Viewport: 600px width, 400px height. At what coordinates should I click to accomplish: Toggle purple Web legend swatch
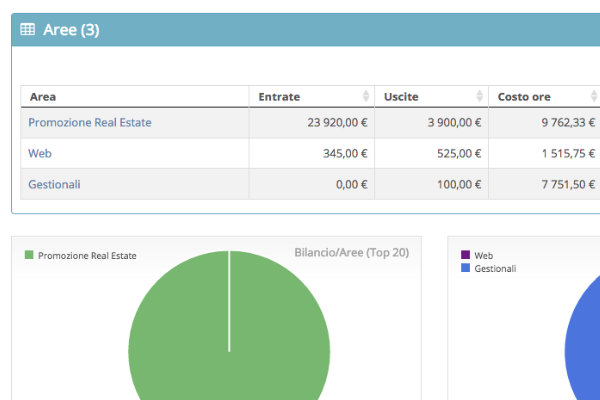coord(465,256)
